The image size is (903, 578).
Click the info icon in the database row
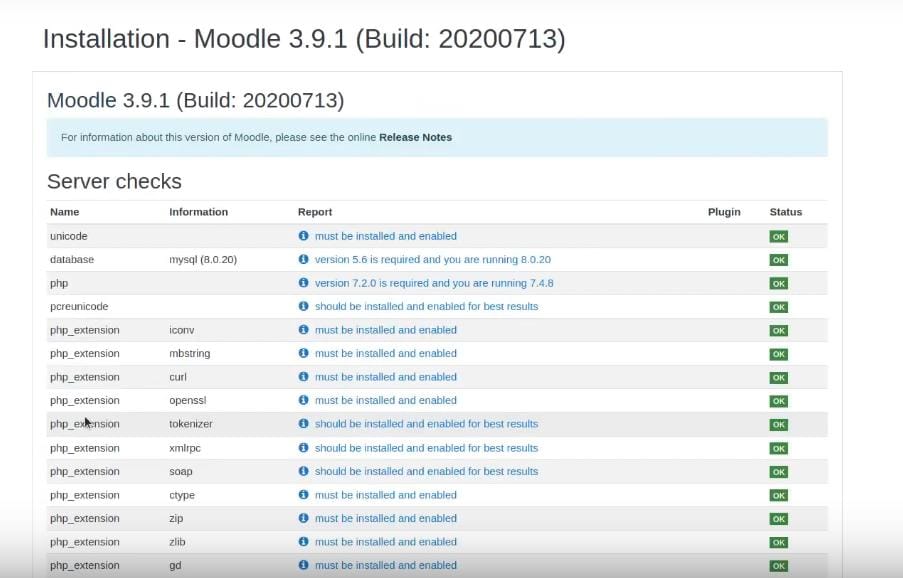coord(304,259)
